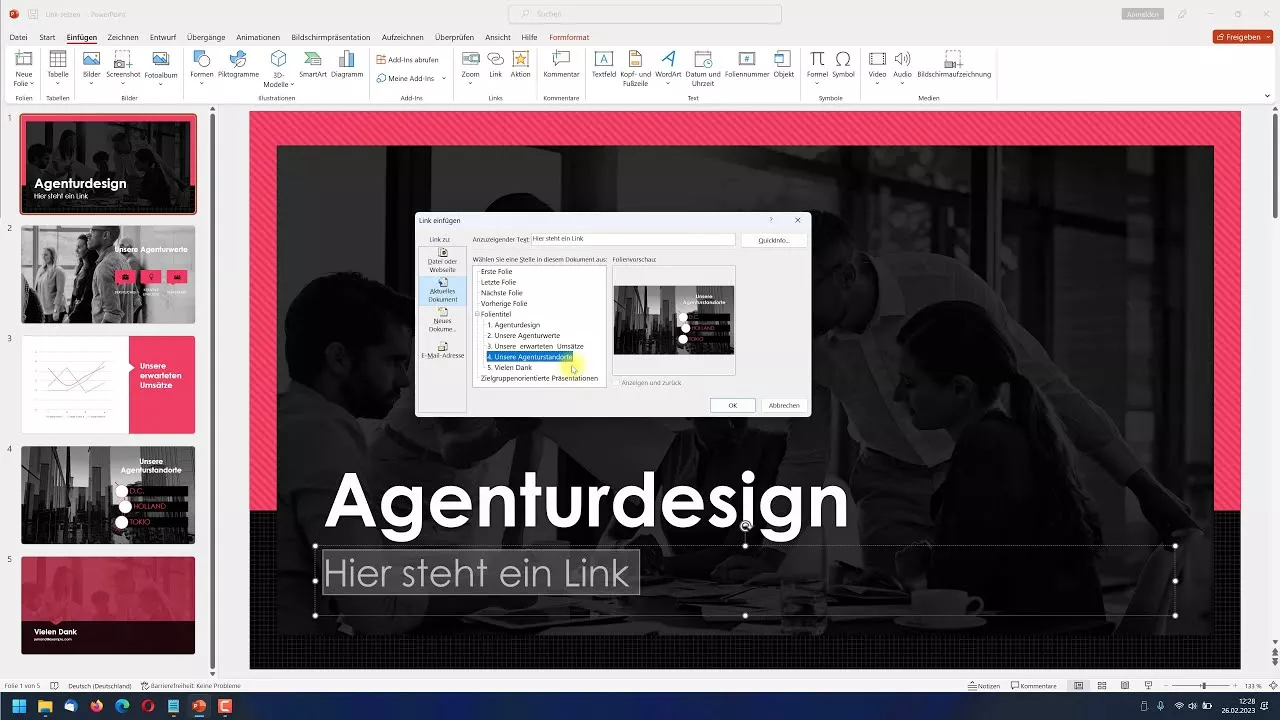
Task: Click the Textfeld icon
Action: coord(604,59)
